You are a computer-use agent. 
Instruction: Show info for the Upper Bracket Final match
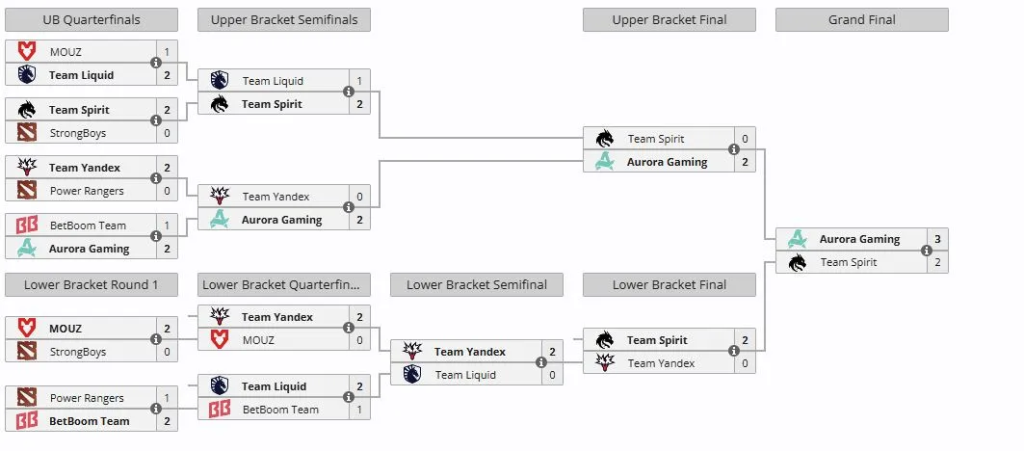pyautogui.click(x=734, y=150)
